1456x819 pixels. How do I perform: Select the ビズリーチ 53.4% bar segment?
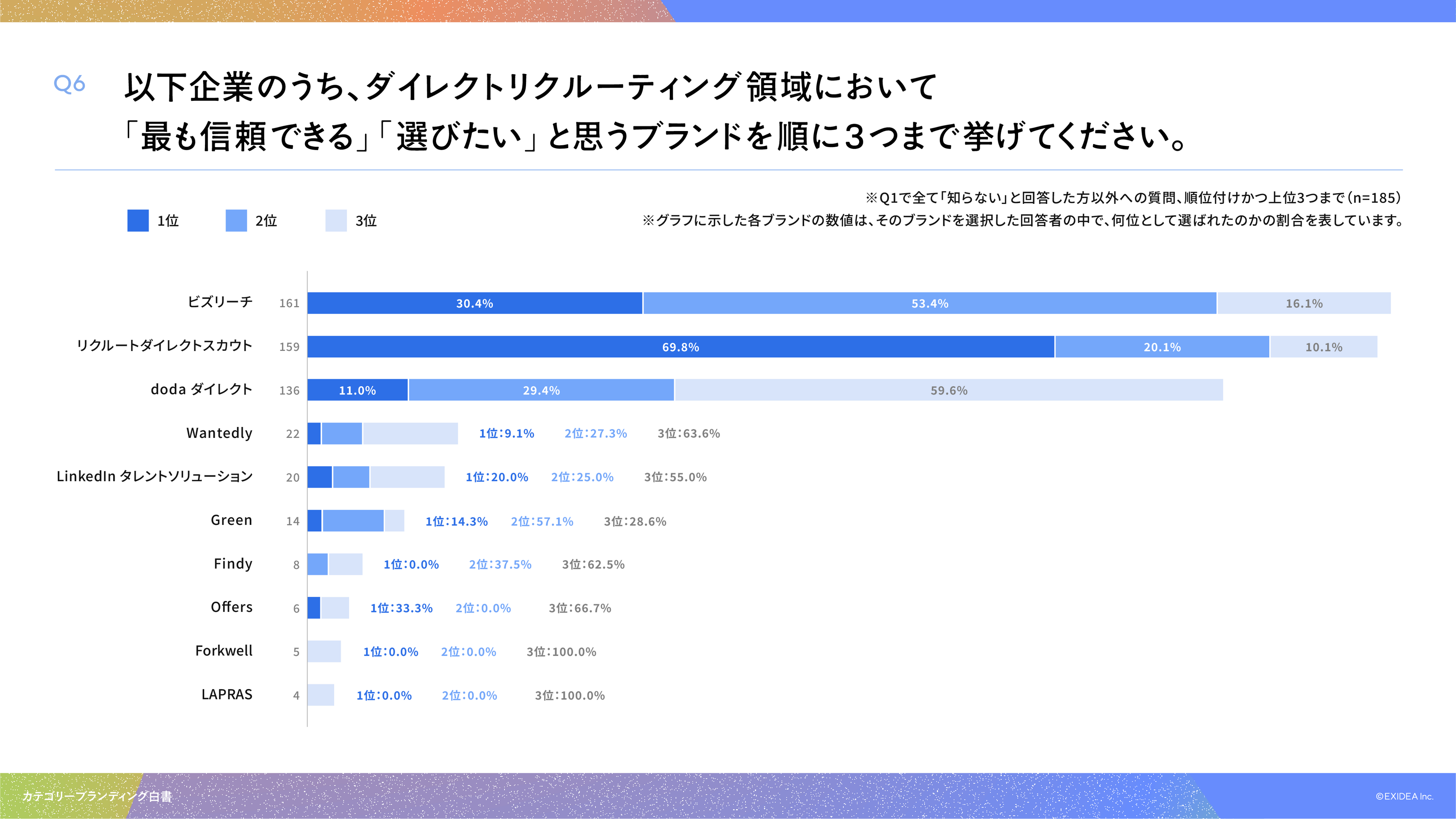(x=929, y=303)
